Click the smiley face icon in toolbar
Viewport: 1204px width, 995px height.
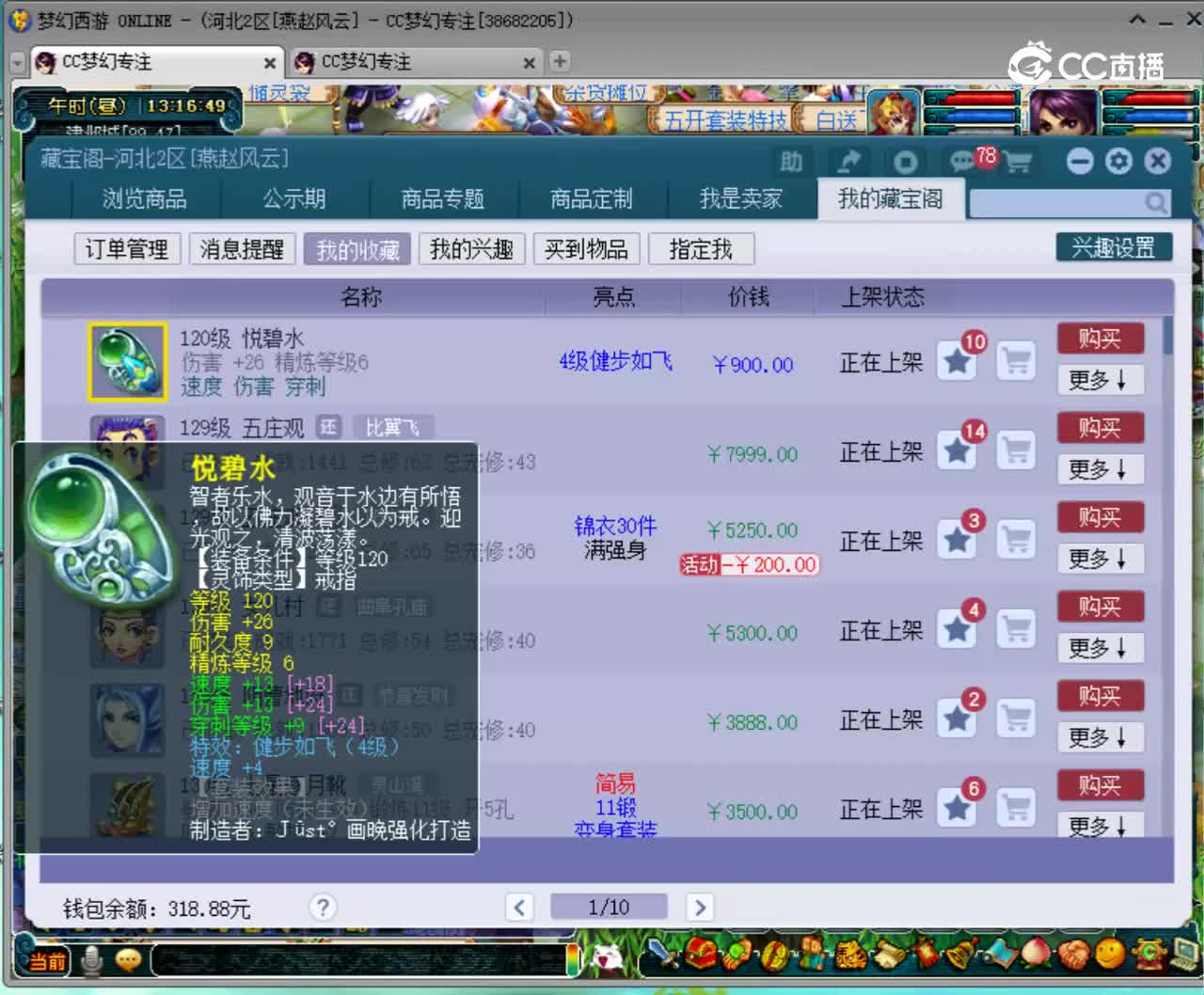(x=1111, y=954)
